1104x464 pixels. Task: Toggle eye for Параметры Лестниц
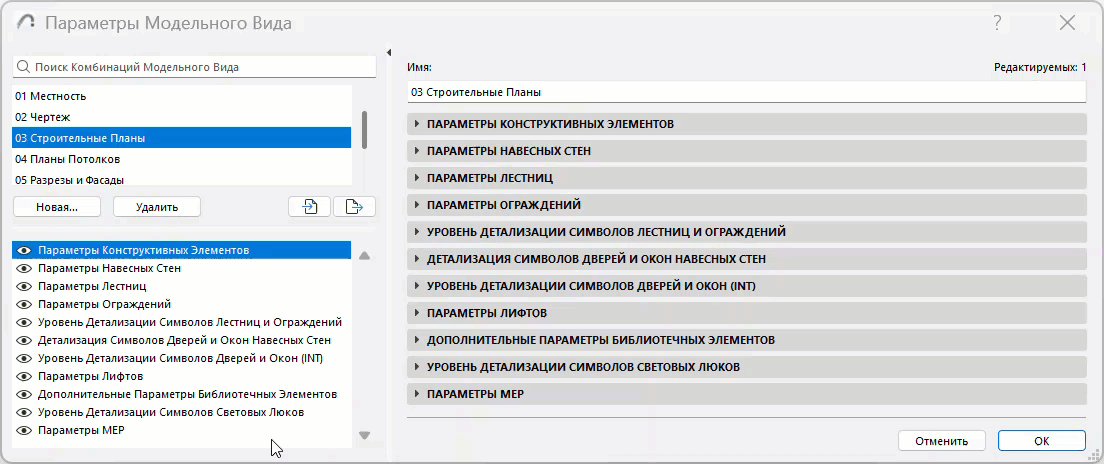pyautogui.click(x=25, y=287)
